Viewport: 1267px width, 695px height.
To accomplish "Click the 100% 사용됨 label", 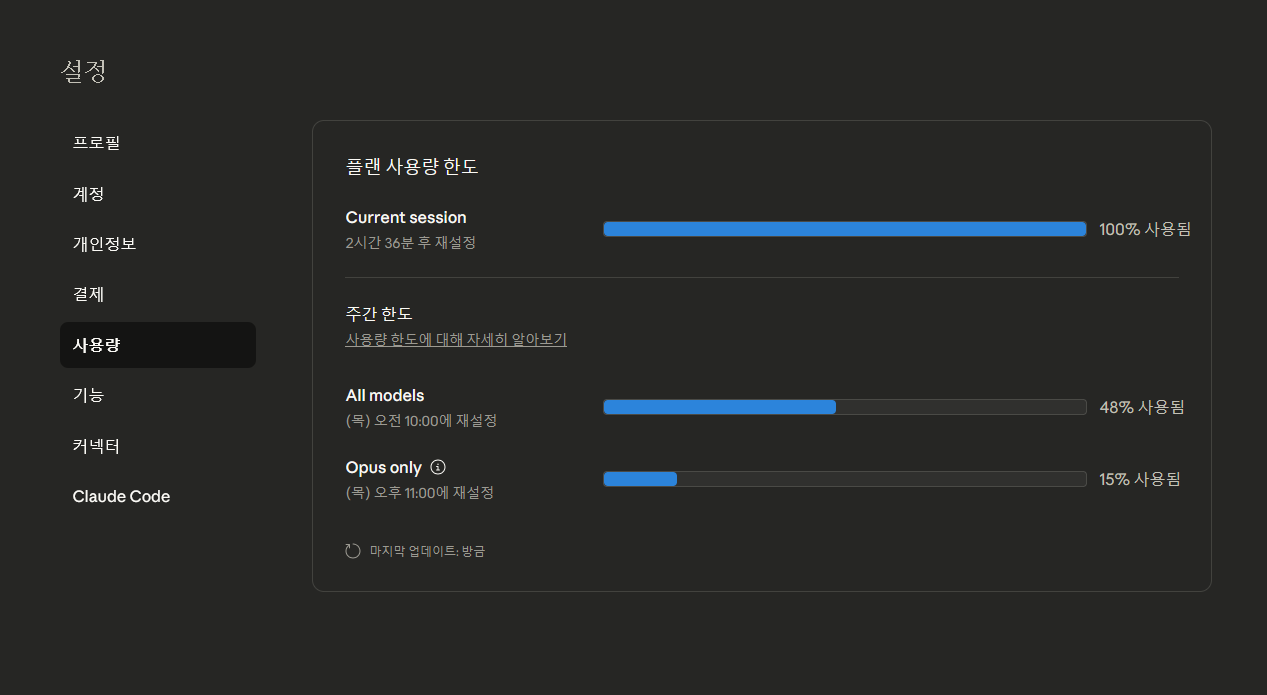I will tap(1145, 229).
